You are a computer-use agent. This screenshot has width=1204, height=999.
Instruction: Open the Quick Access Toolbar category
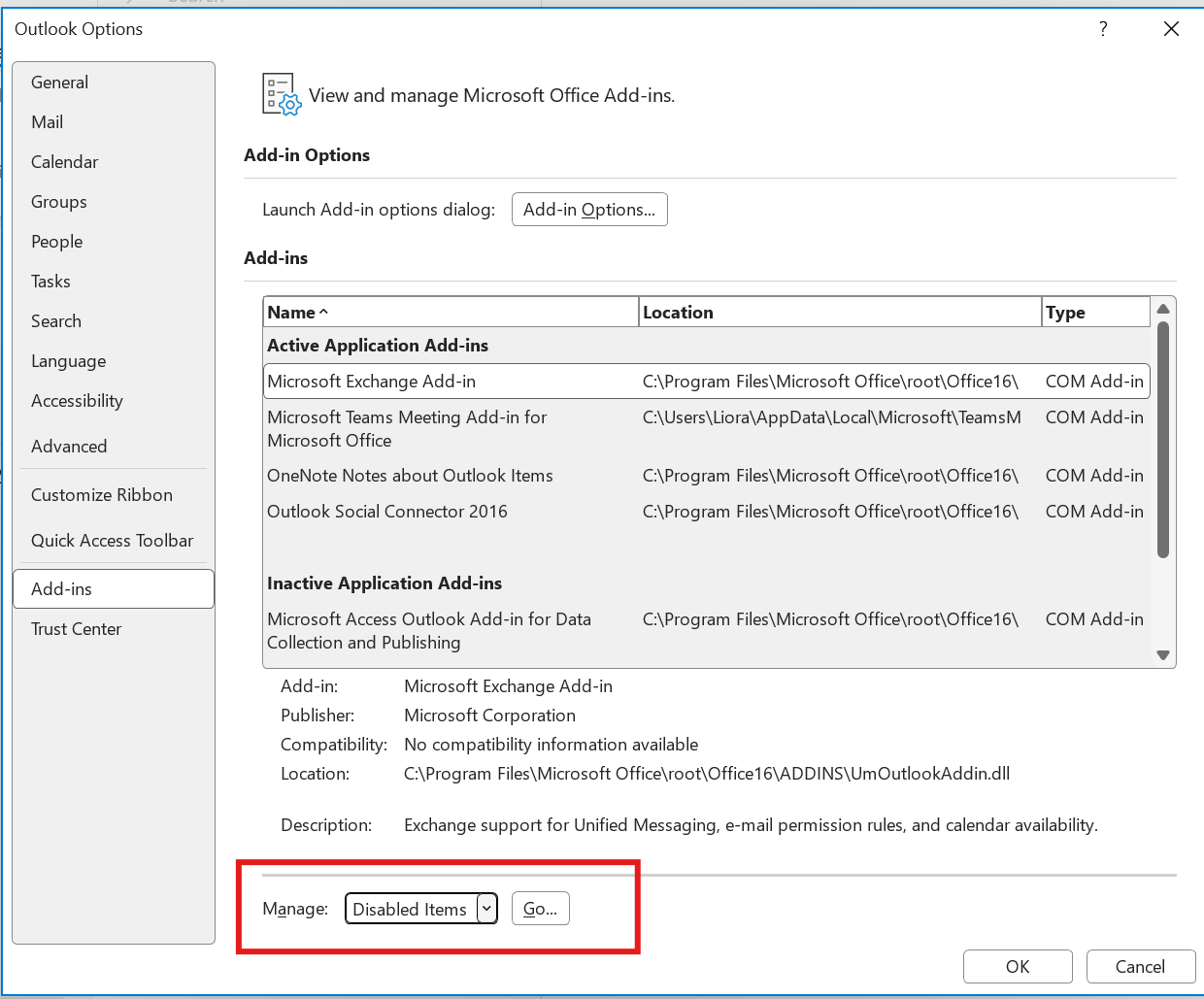114,541
